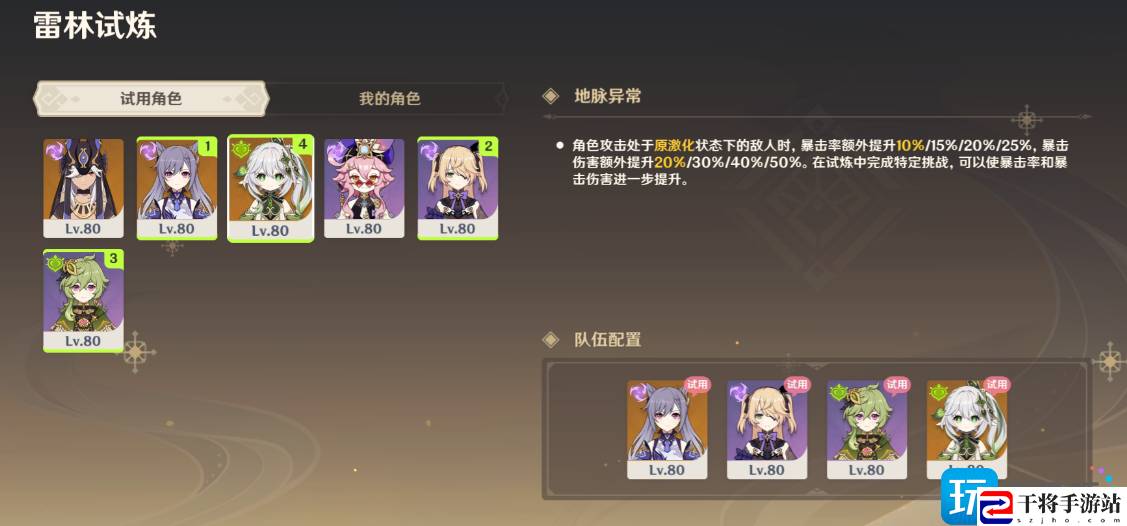This screenshot has height=526, width=1127.
Task: Click Dendro element icon on Collei roster card
Action: click(55, 263)
